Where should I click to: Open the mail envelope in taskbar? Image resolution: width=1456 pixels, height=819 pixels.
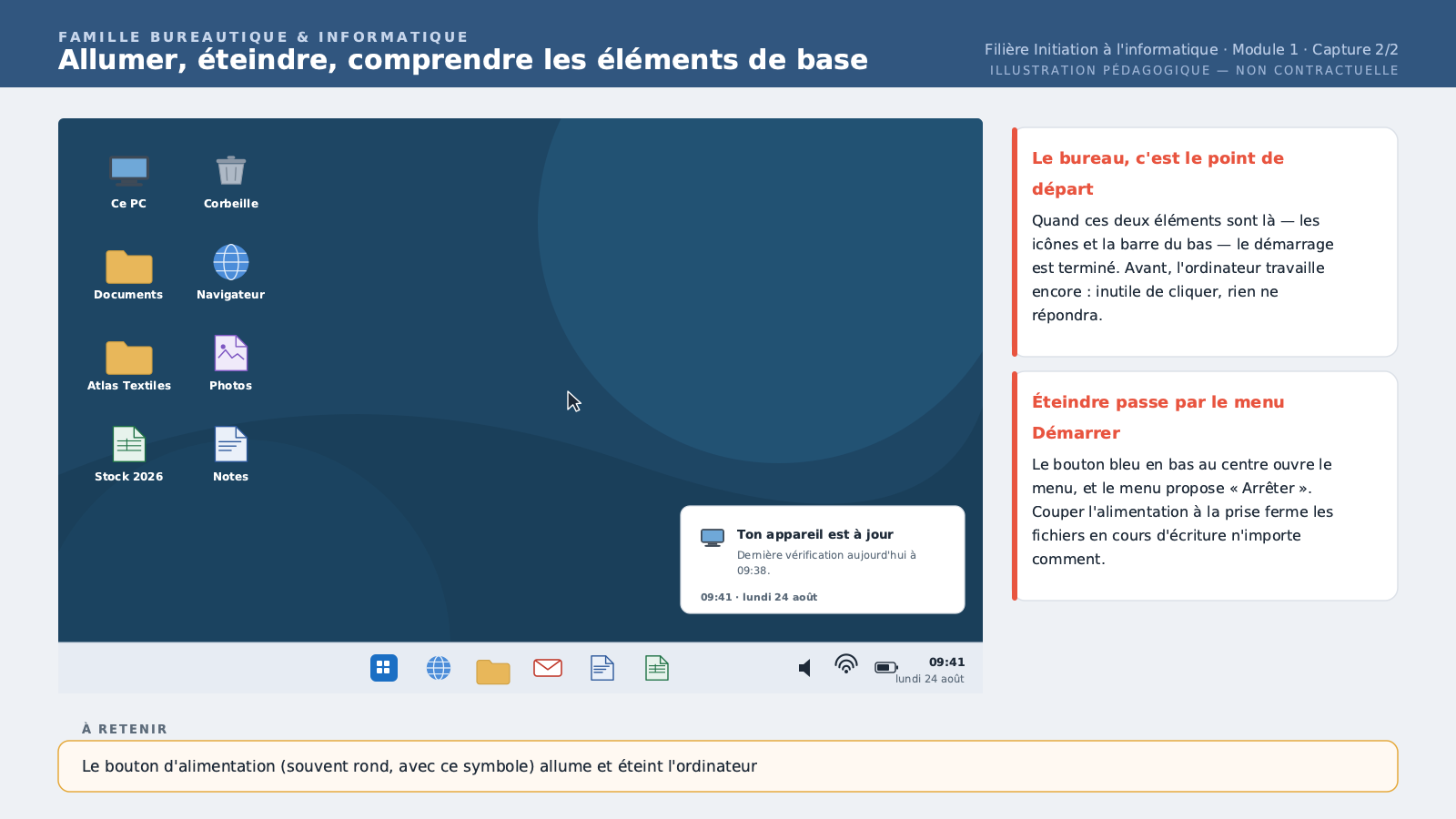pyautogui.click(x=548, y=668)
